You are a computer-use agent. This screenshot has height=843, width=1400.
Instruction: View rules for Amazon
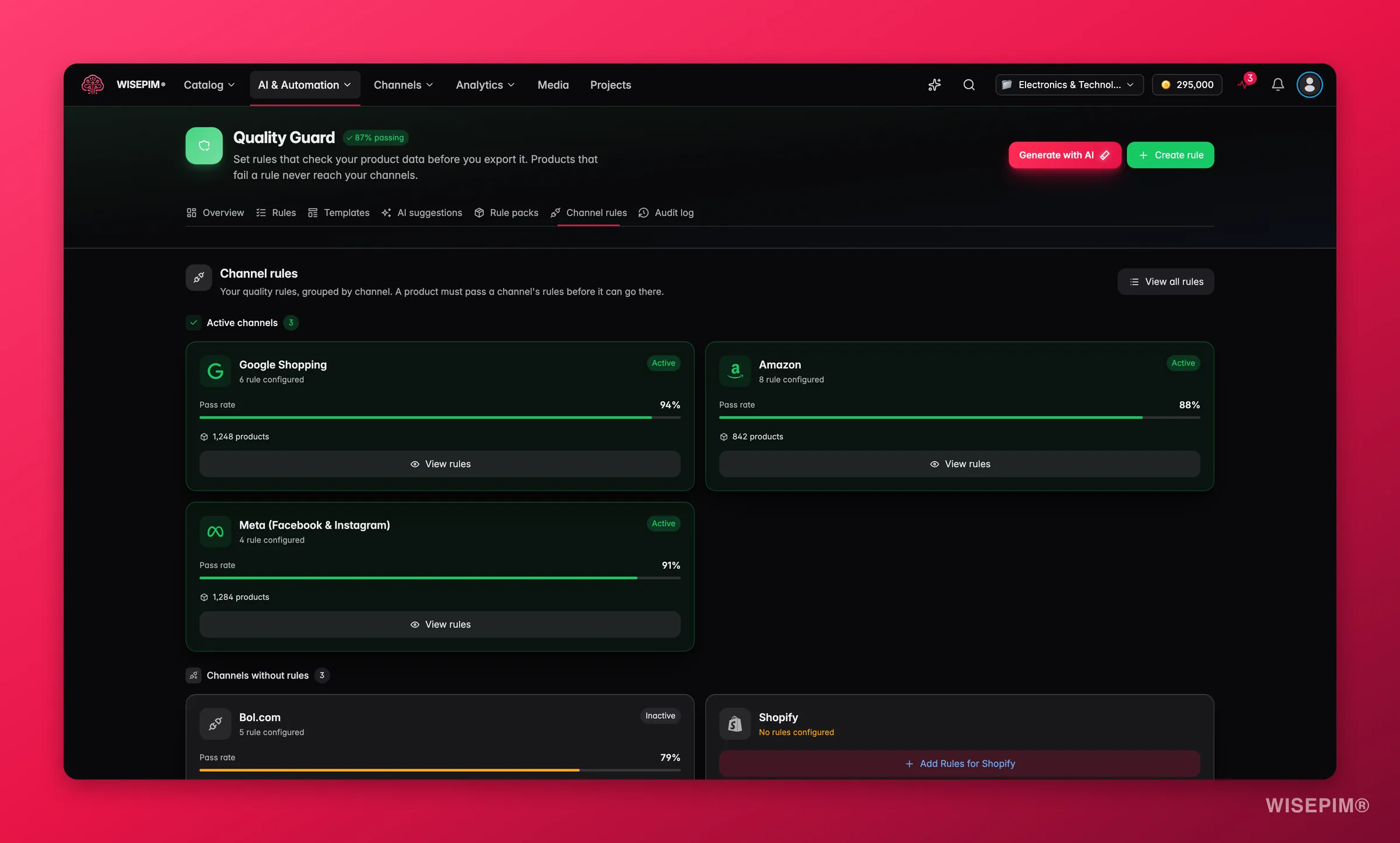click(960, 464)
